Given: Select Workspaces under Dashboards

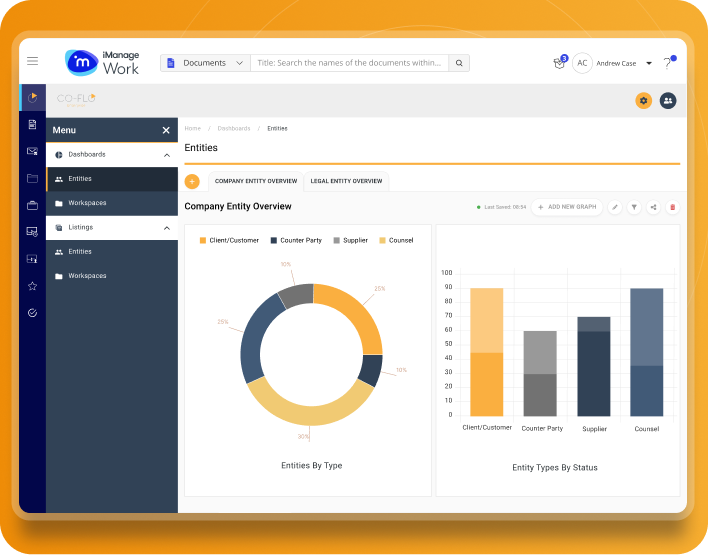Looking at the screenshot, I should point(87,203).
